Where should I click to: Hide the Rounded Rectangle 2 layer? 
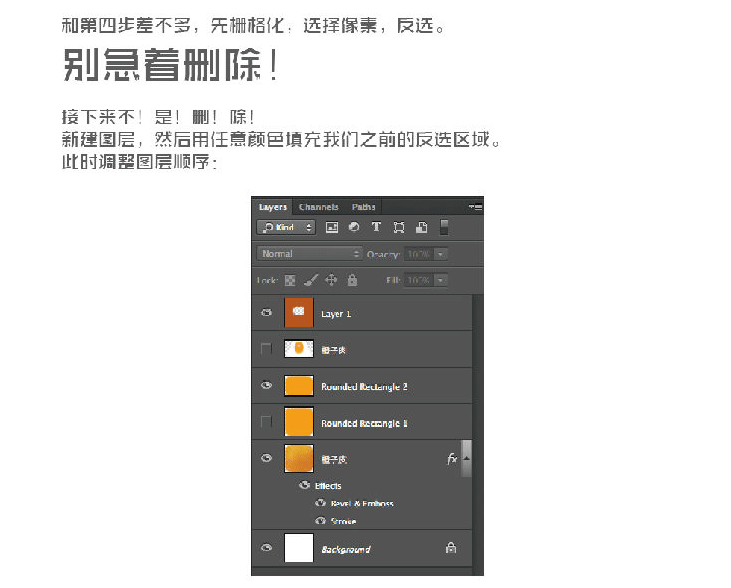click(267, 385)
